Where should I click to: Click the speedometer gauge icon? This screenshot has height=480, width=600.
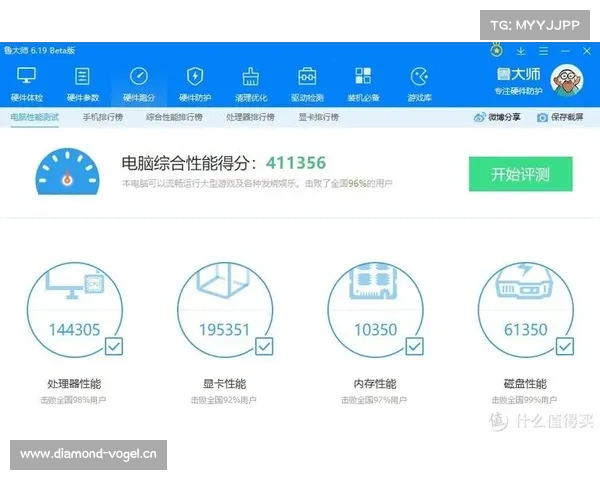67,171
